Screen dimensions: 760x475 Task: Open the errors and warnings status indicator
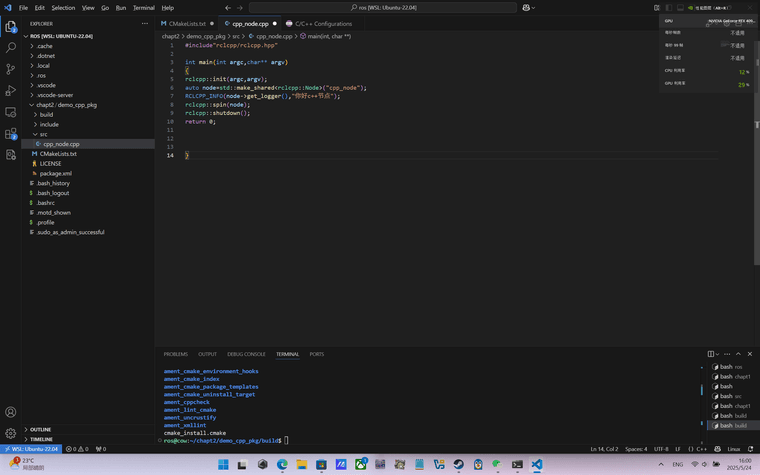point(79,449)
